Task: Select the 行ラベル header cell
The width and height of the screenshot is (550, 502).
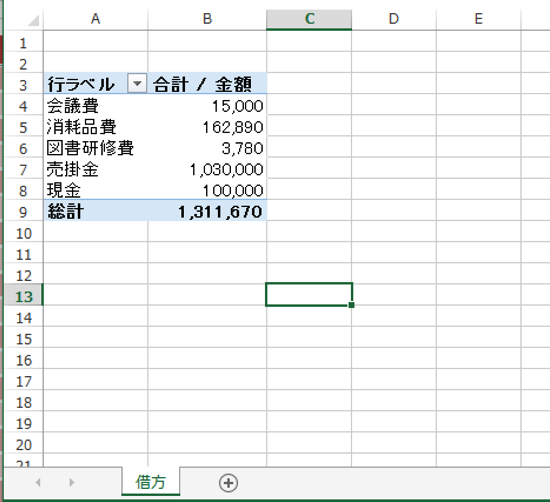Action: click(95, 83)
